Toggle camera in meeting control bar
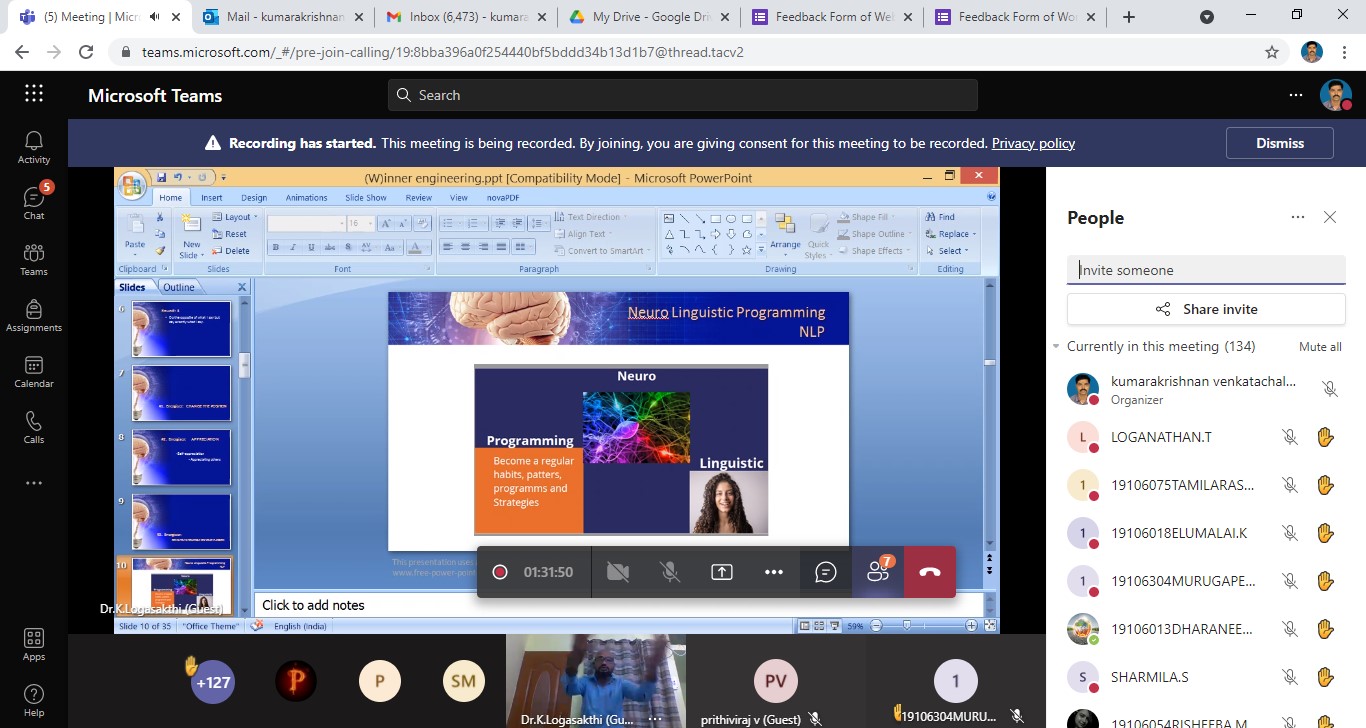 618,572
